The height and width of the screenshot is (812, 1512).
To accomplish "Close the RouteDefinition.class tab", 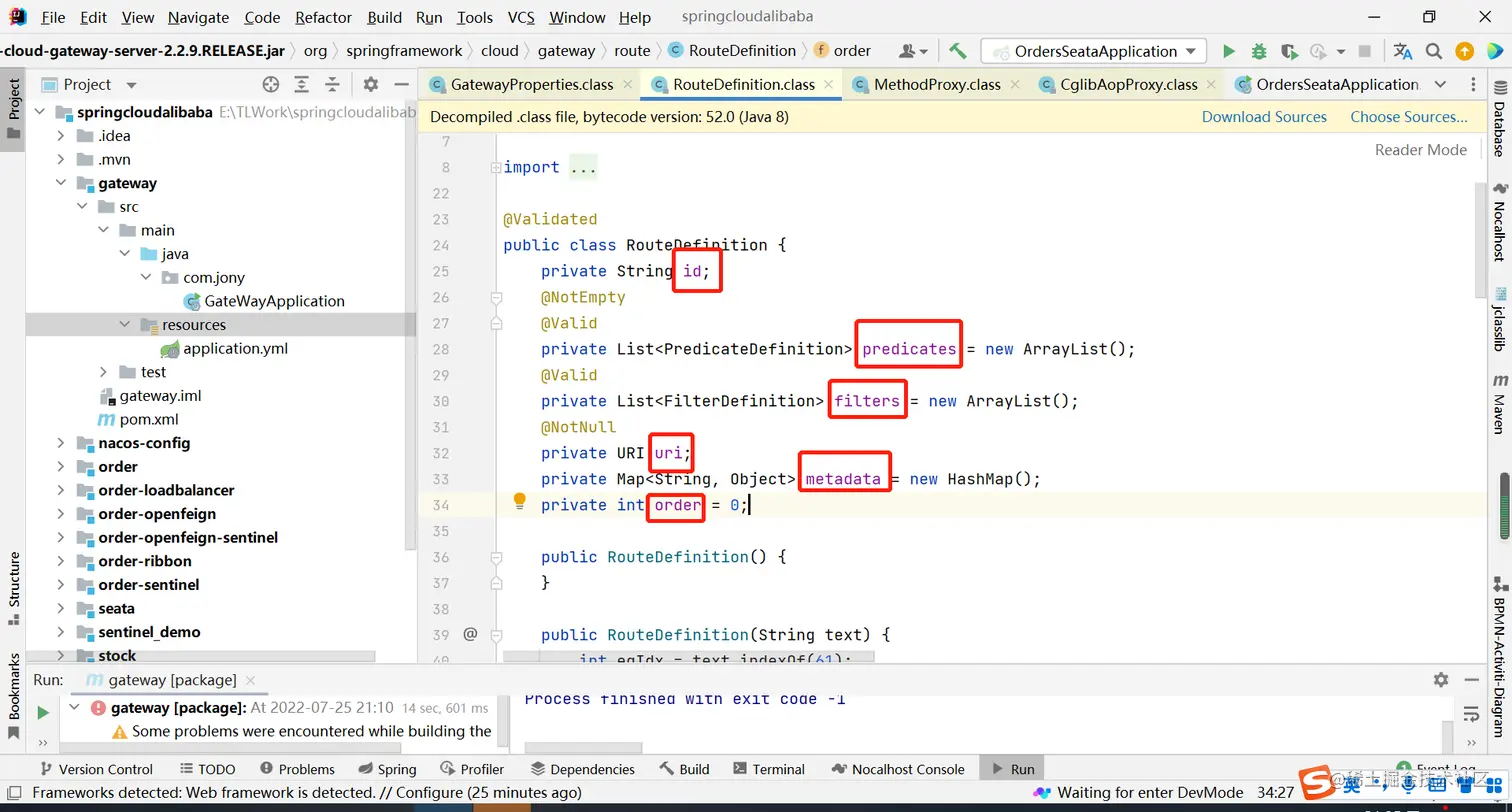I will click(829, 85).
